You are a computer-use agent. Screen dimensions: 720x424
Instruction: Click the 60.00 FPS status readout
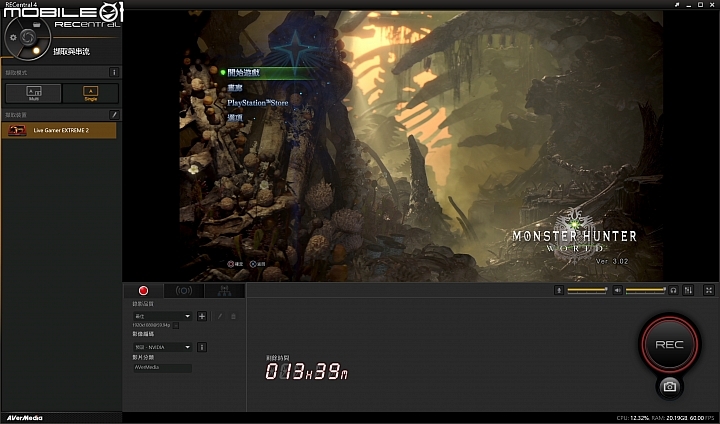click(x=703, y=418)
